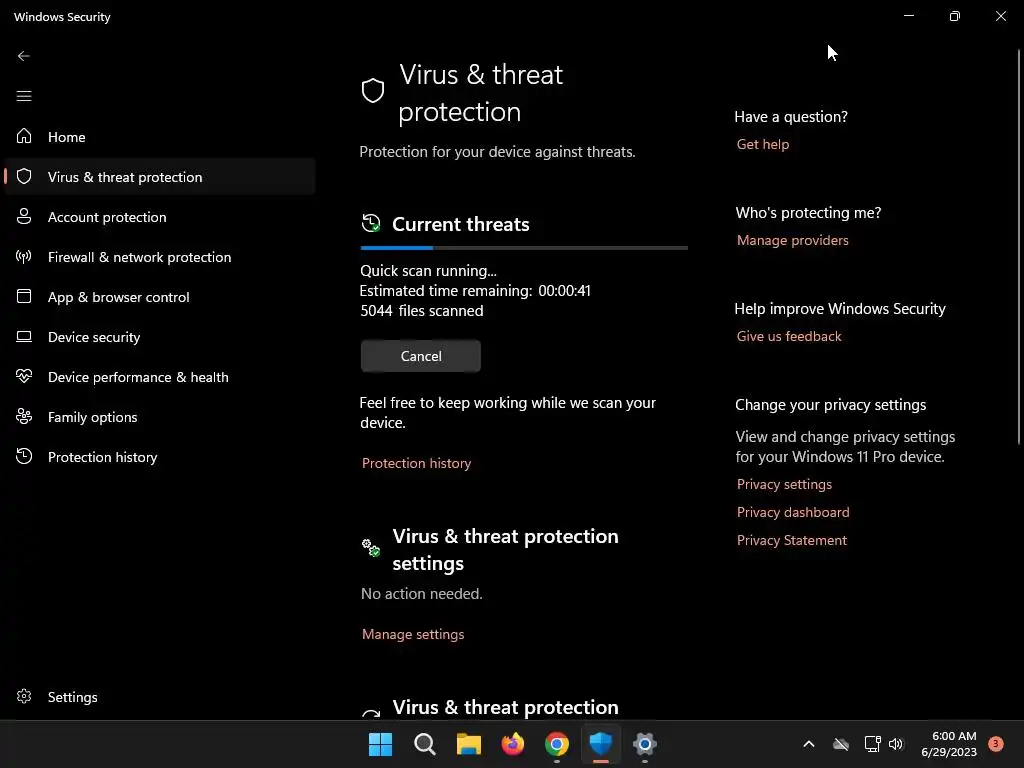The height and width of the screenshot is (768, 1024).
Task: Click the Current threats scan icon
Action: pyautogui.click(x=370, y=223)
